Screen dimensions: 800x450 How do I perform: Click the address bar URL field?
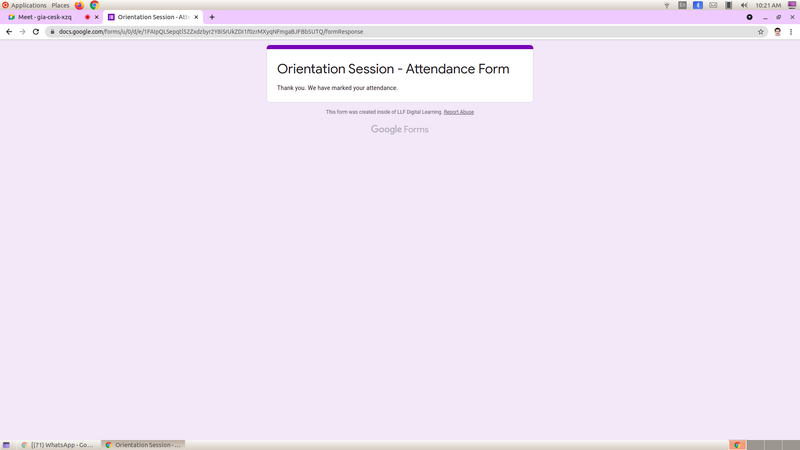pos(406,32)
